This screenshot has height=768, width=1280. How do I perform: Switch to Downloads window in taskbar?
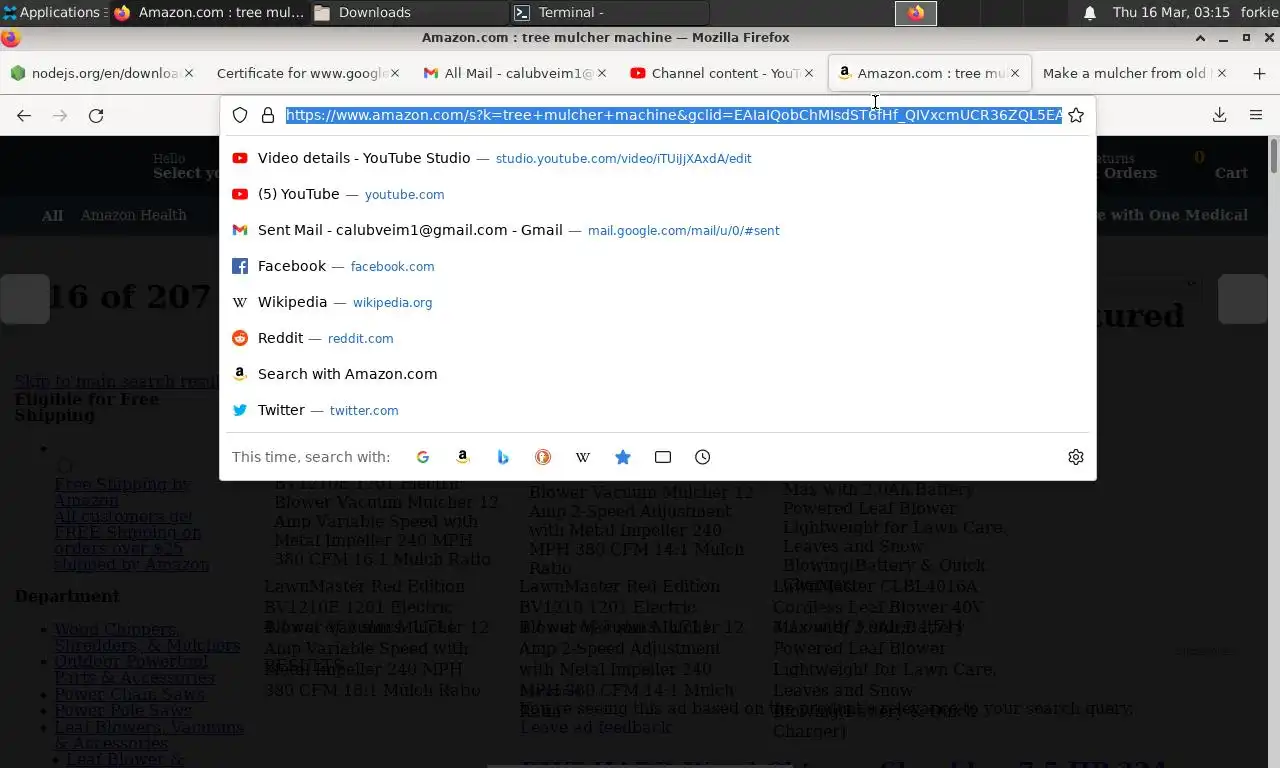408,13
